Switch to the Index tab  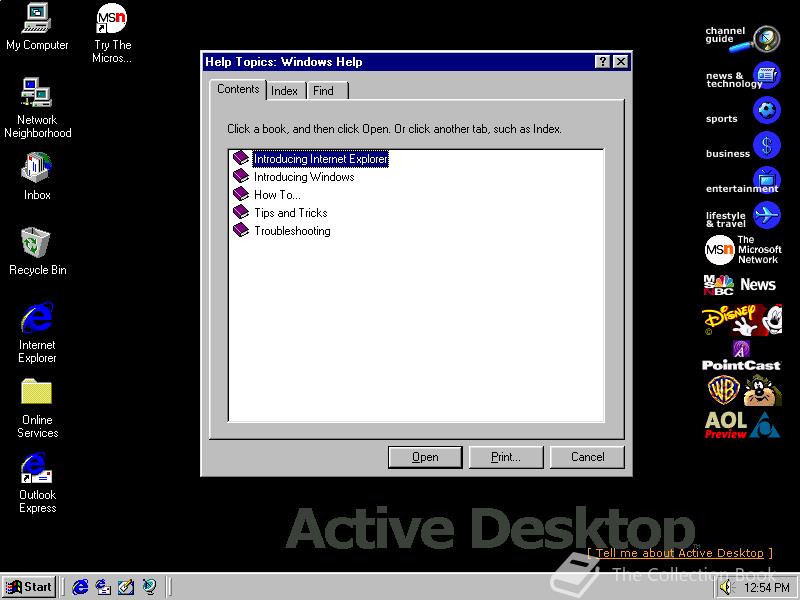(x=284, y=91)
